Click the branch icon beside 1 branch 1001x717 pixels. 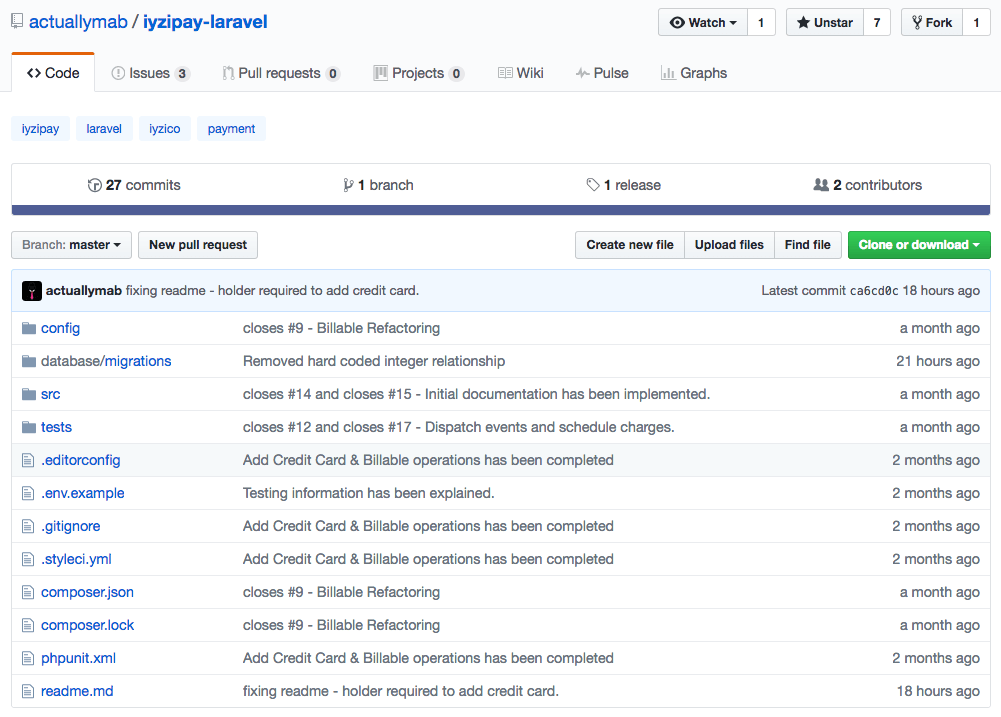(x=348, y=185)
